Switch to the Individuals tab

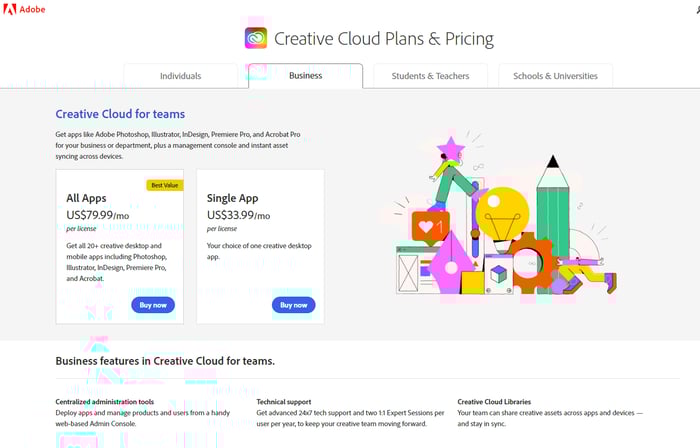pyautogui.click(x=181, y=76)
